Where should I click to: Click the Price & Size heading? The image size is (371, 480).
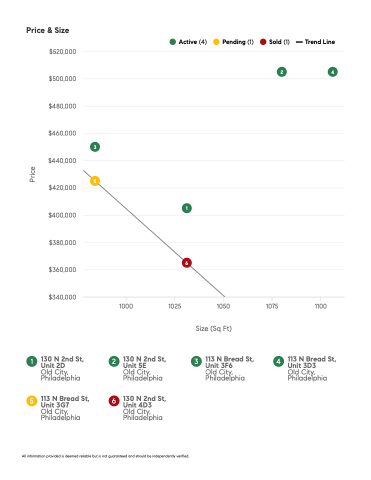click(48, 30)
